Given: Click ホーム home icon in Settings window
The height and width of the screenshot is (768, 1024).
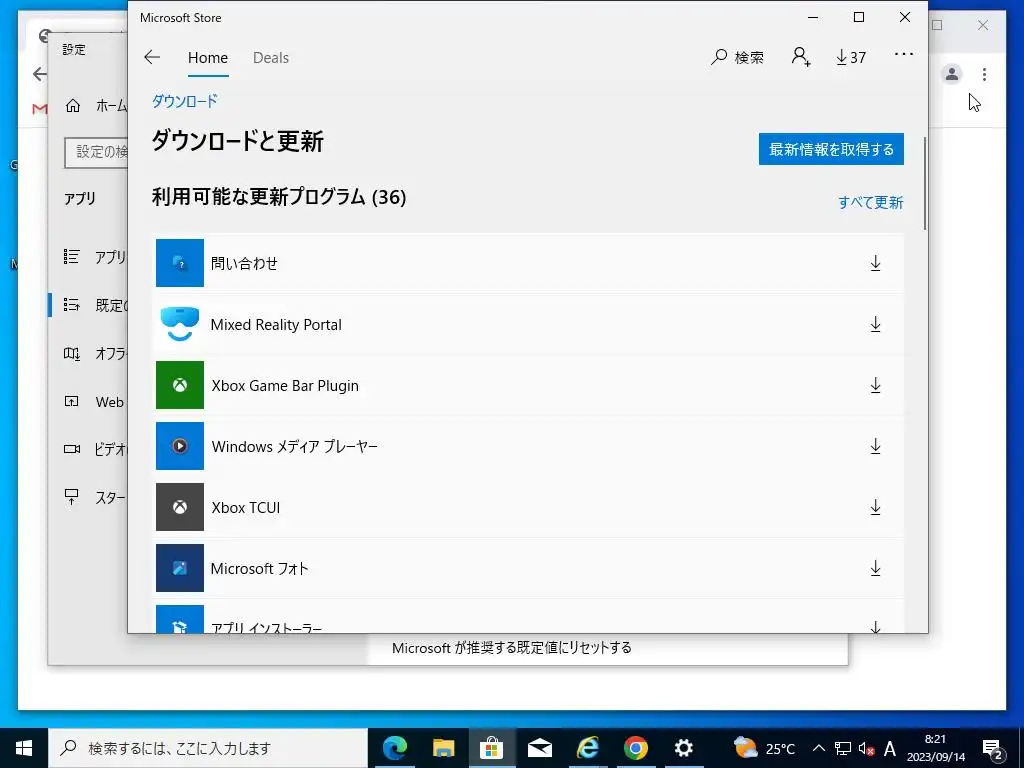Looking at the screenshot, I should [73, 105].
